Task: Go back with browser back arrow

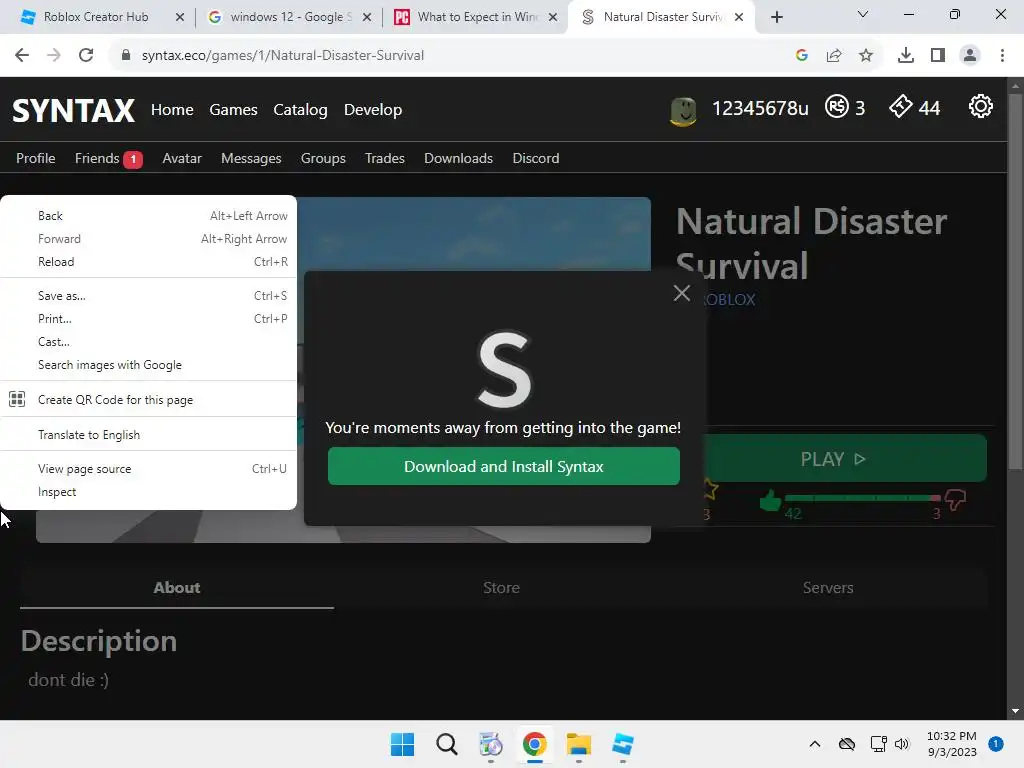Action: tap(22, 56)
